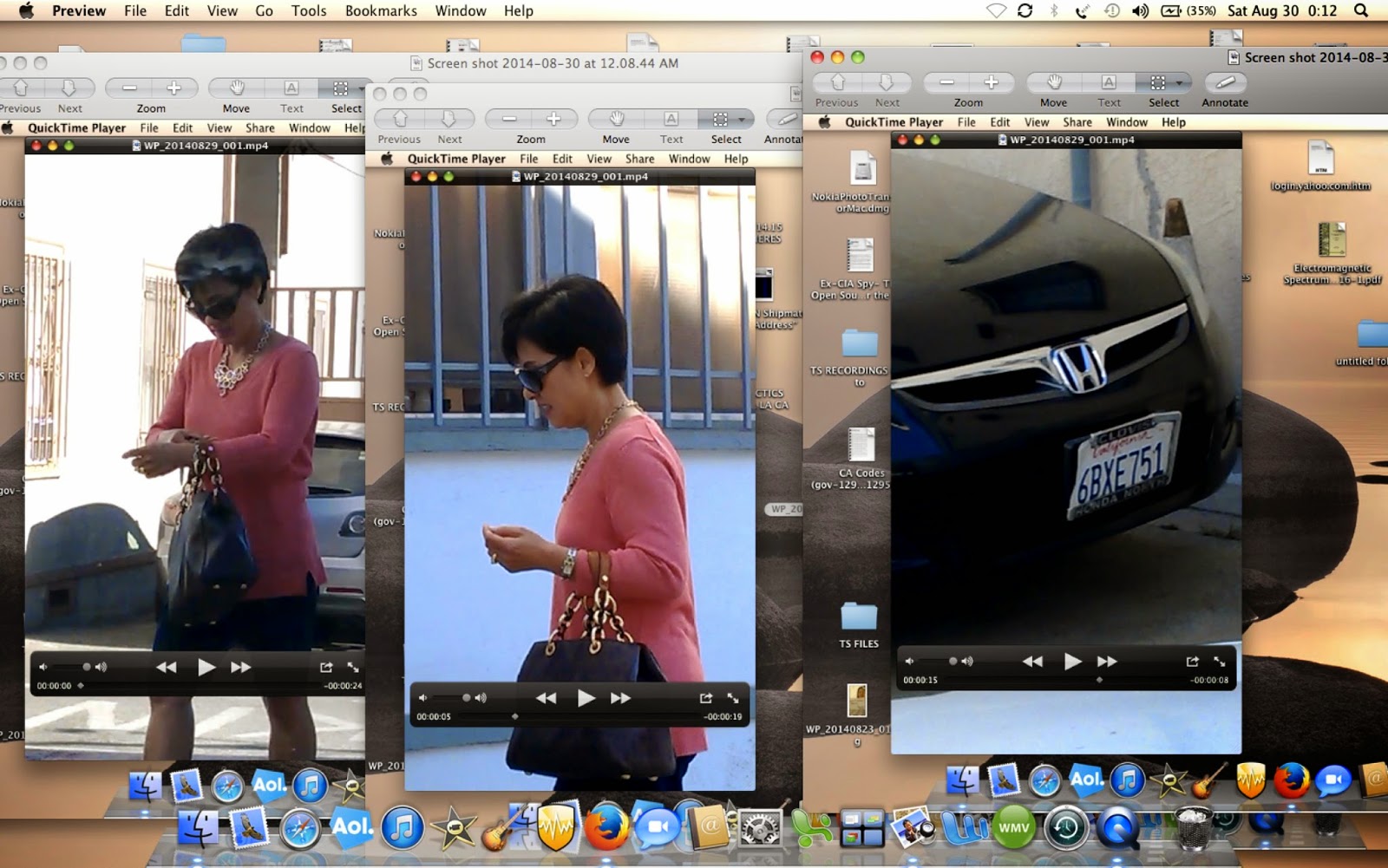Click the phone call status icon in menu bar
Viewport: 1388px width, 868px height.
click(x=1083, y=10)
